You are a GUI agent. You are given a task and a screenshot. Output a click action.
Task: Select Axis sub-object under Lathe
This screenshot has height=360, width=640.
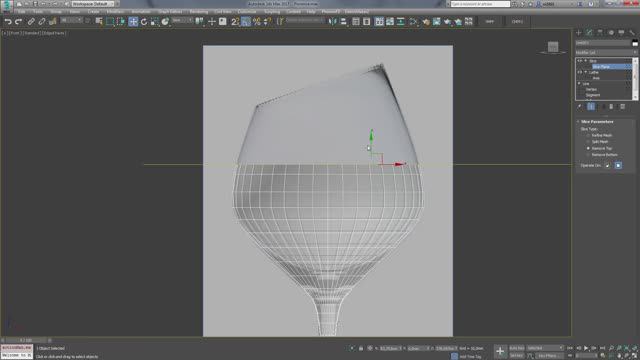pos(596,78)
